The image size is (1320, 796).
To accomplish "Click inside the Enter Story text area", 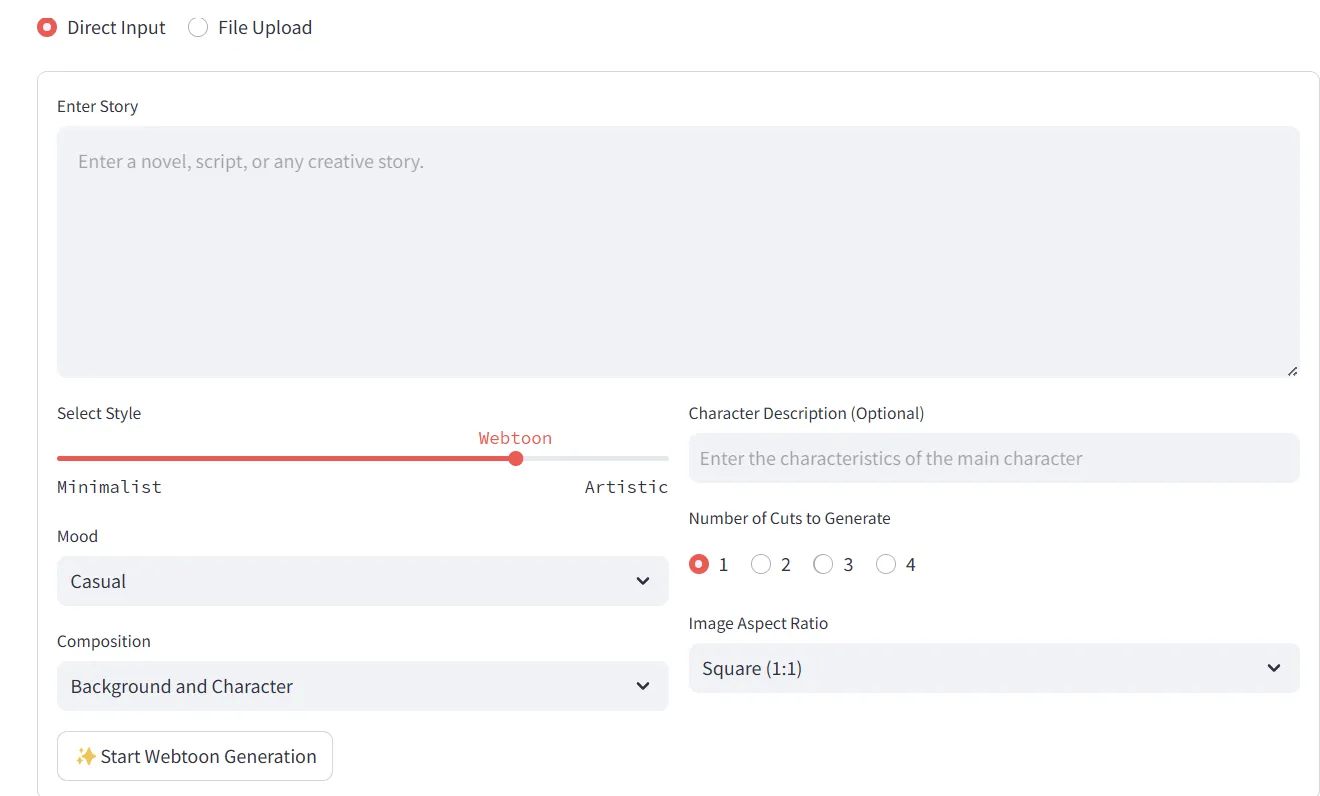I will (x=678, y=251).
